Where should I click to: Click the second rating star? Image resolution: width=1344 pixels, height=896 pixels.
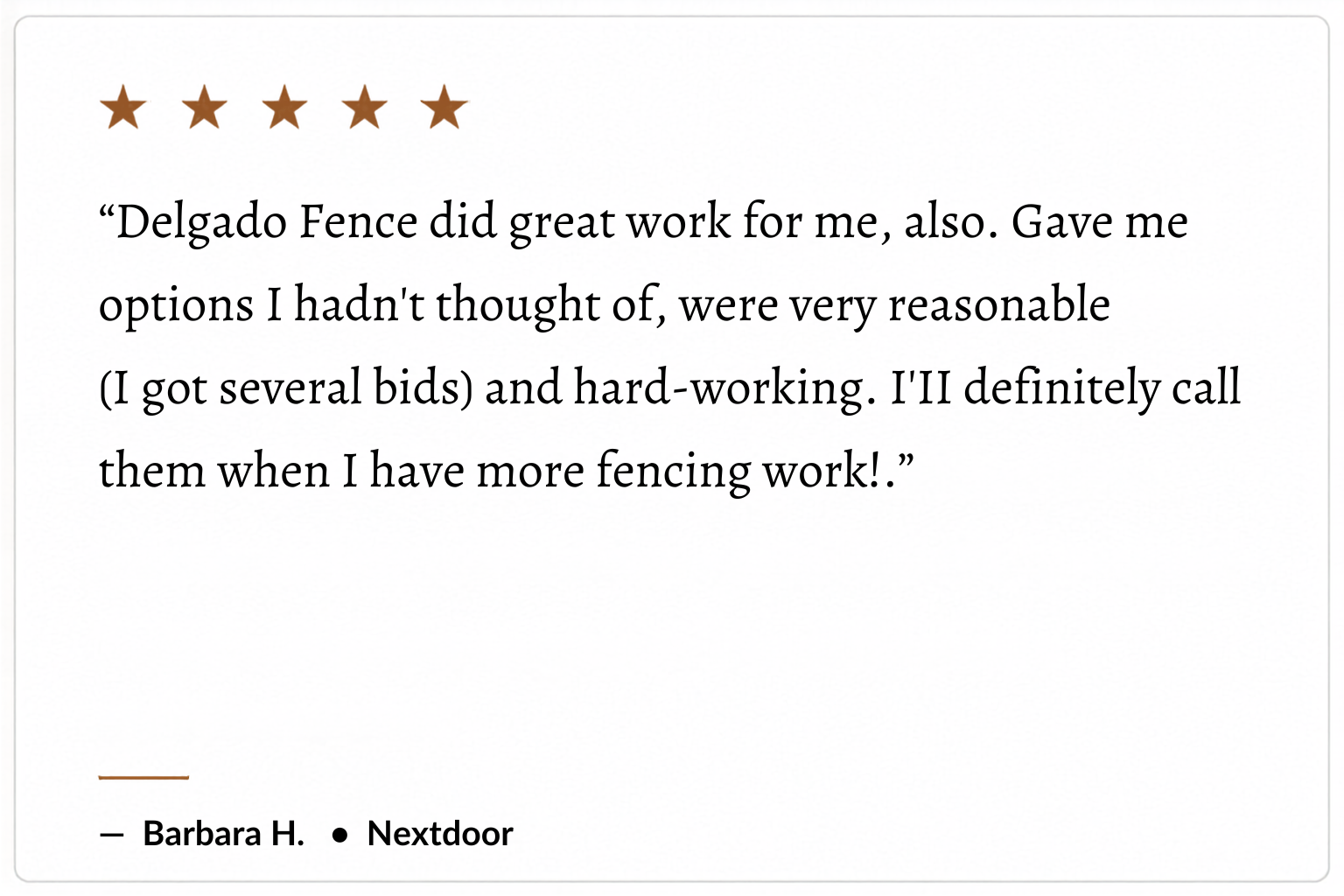pyautogui.click(x=205, y=108)
